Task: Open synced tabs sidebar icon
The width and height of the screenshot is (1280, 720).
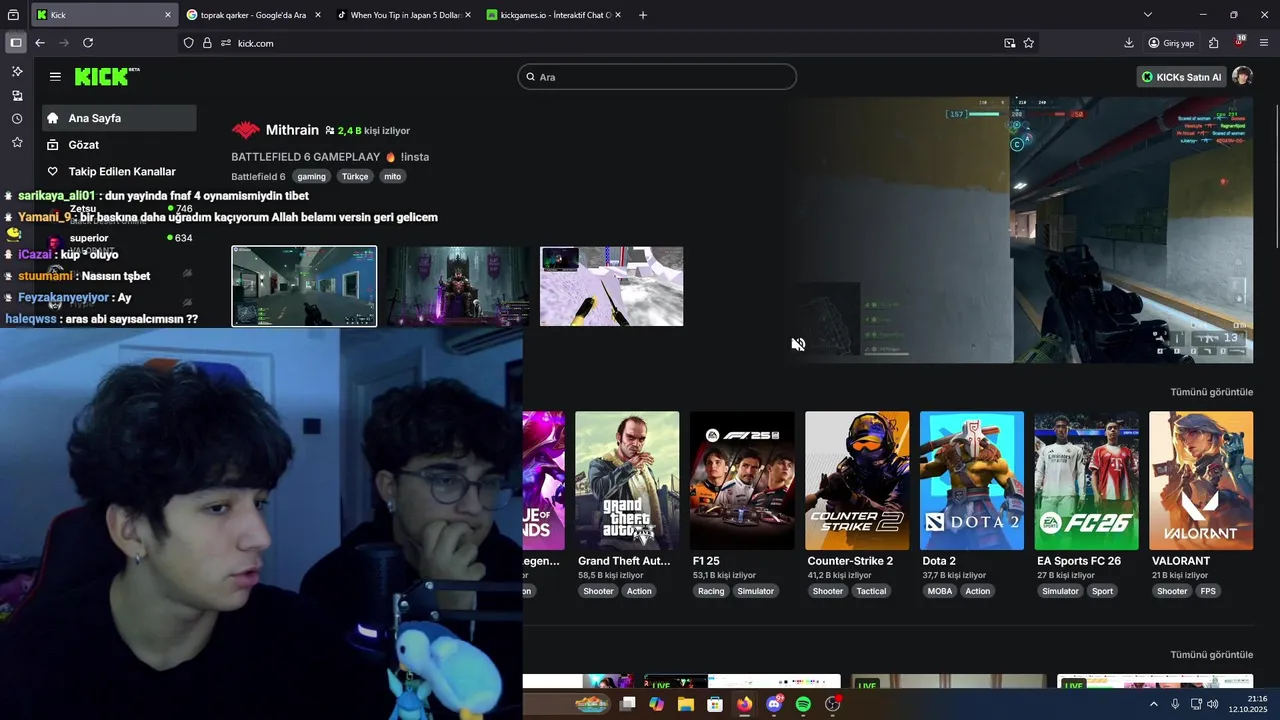Action: coord(17,96)
